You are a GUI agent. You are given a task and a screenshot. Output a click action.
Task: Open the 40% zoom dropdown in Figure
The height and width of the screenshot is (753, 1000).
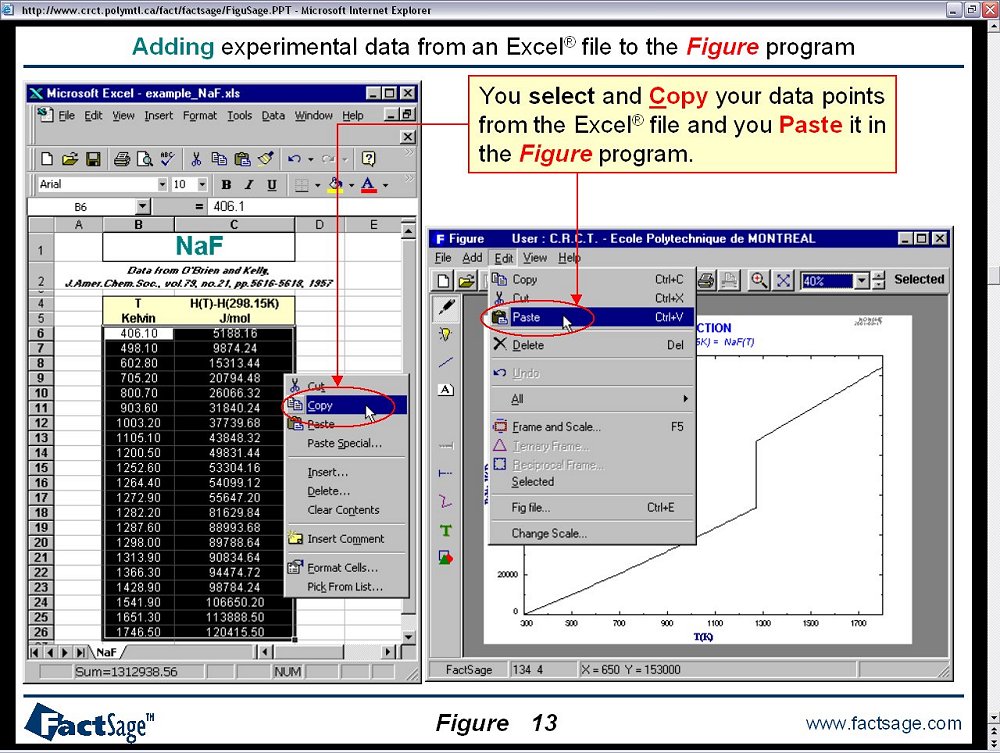tap(862, 281)
